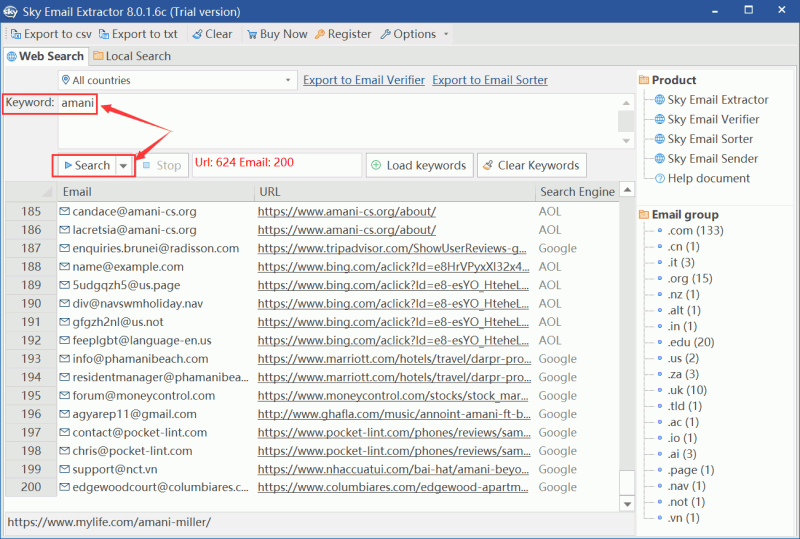This screenshot has width=800, height=539.
Task: Select the .us (2) email group
Action: [x=683, y=358]
